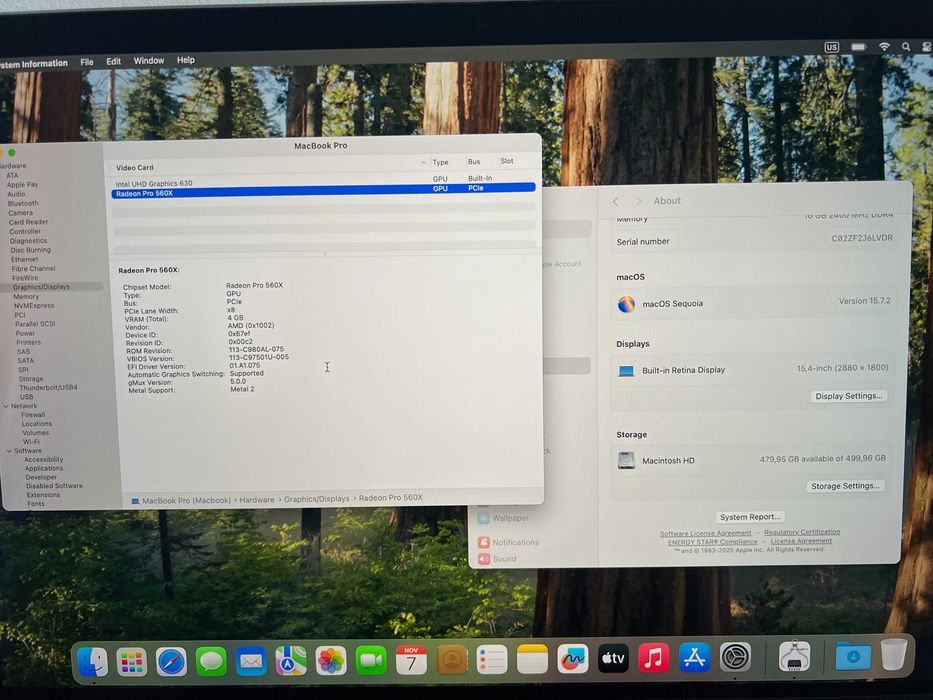
Task: Click Storage Settings button
Action: 845,486
